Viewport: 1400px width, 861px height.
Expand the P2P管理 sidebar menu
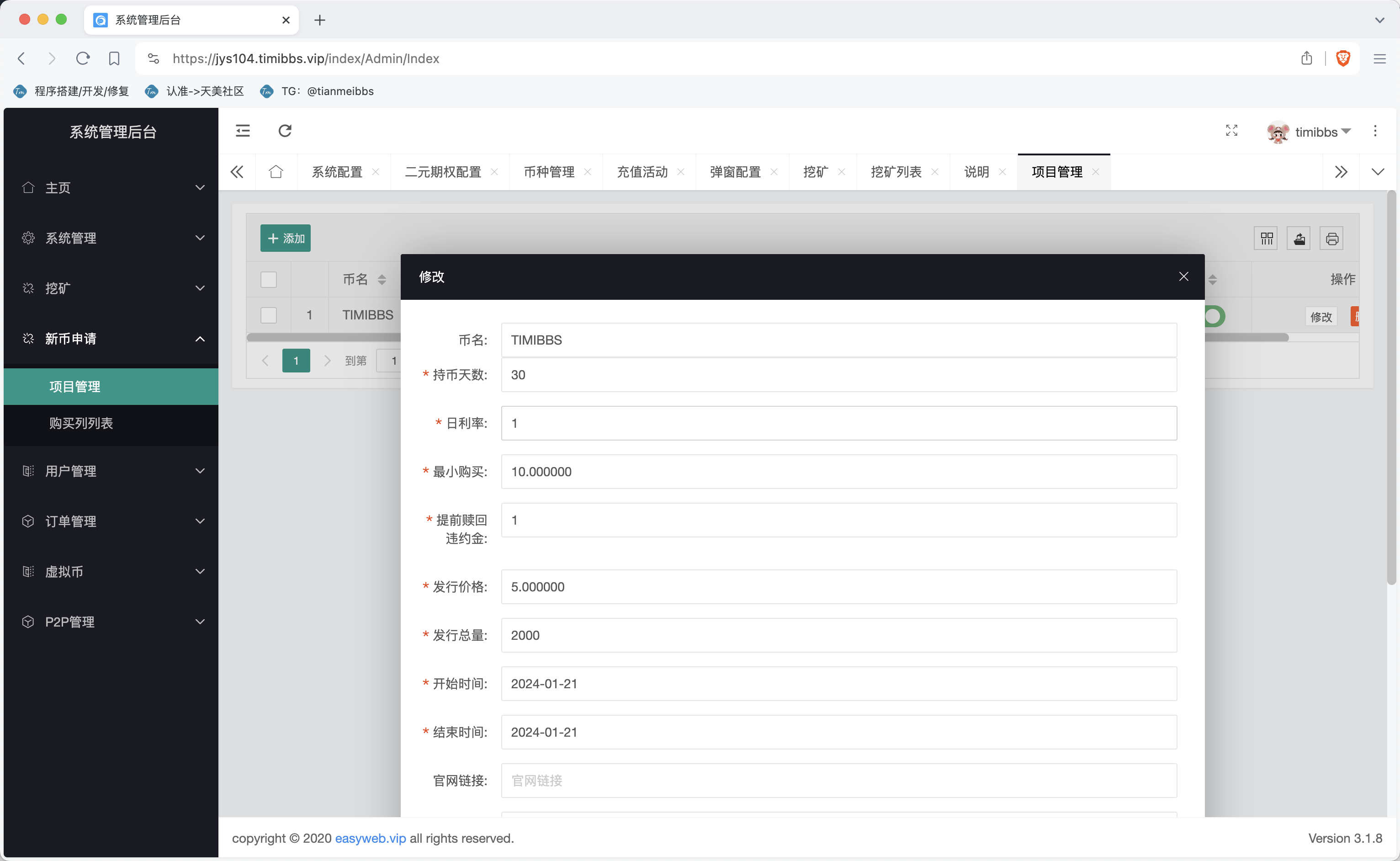(111, 621)
